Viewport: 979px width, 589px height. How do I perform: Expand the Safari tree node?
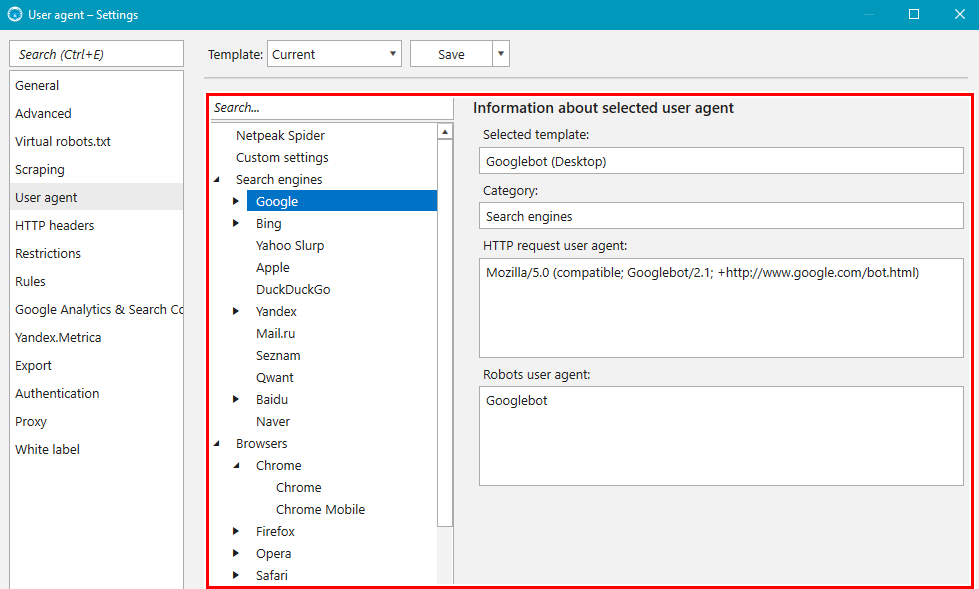pyautogui.click(x=236, y=575)
